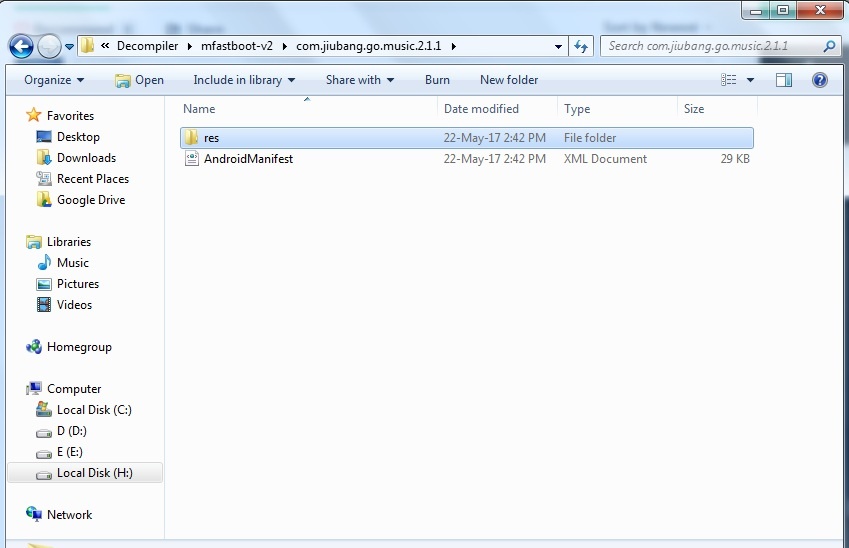Open view options dropdown arrow

pyautogui.click(x=750, y=80)
